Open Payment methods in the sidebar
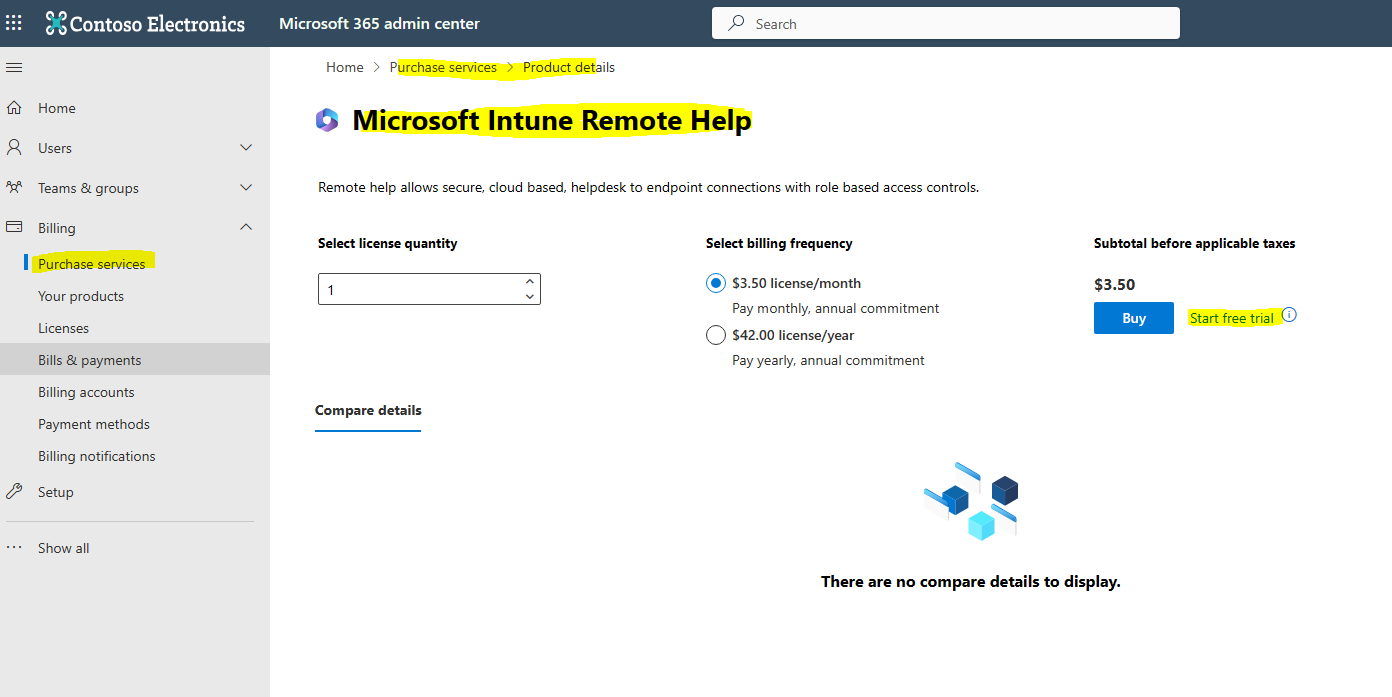 pos(94,424)
